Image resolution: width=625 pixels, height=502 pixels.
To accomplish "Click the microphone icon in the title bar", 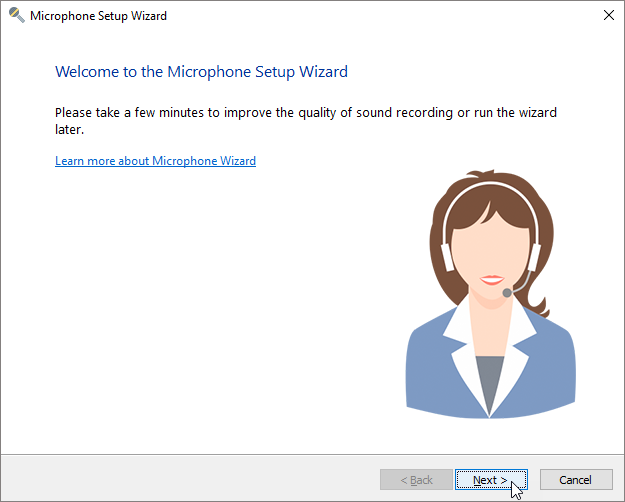I will (x=16, y=16).
